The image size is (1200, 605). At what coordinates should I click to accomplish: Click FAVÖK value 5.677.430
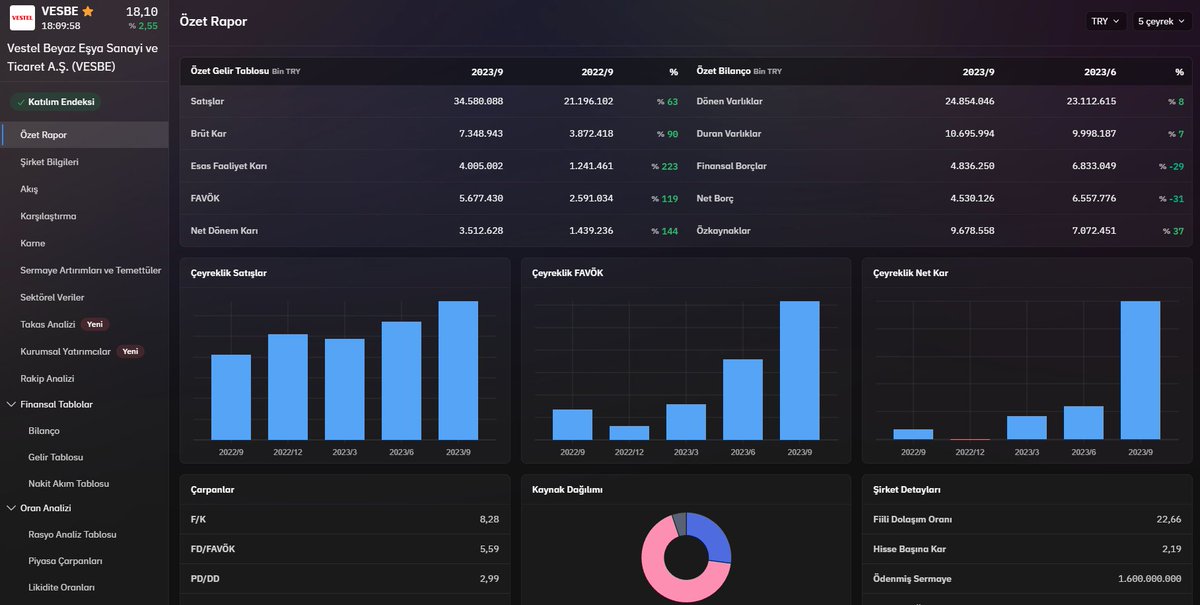(x=480, y=198)
